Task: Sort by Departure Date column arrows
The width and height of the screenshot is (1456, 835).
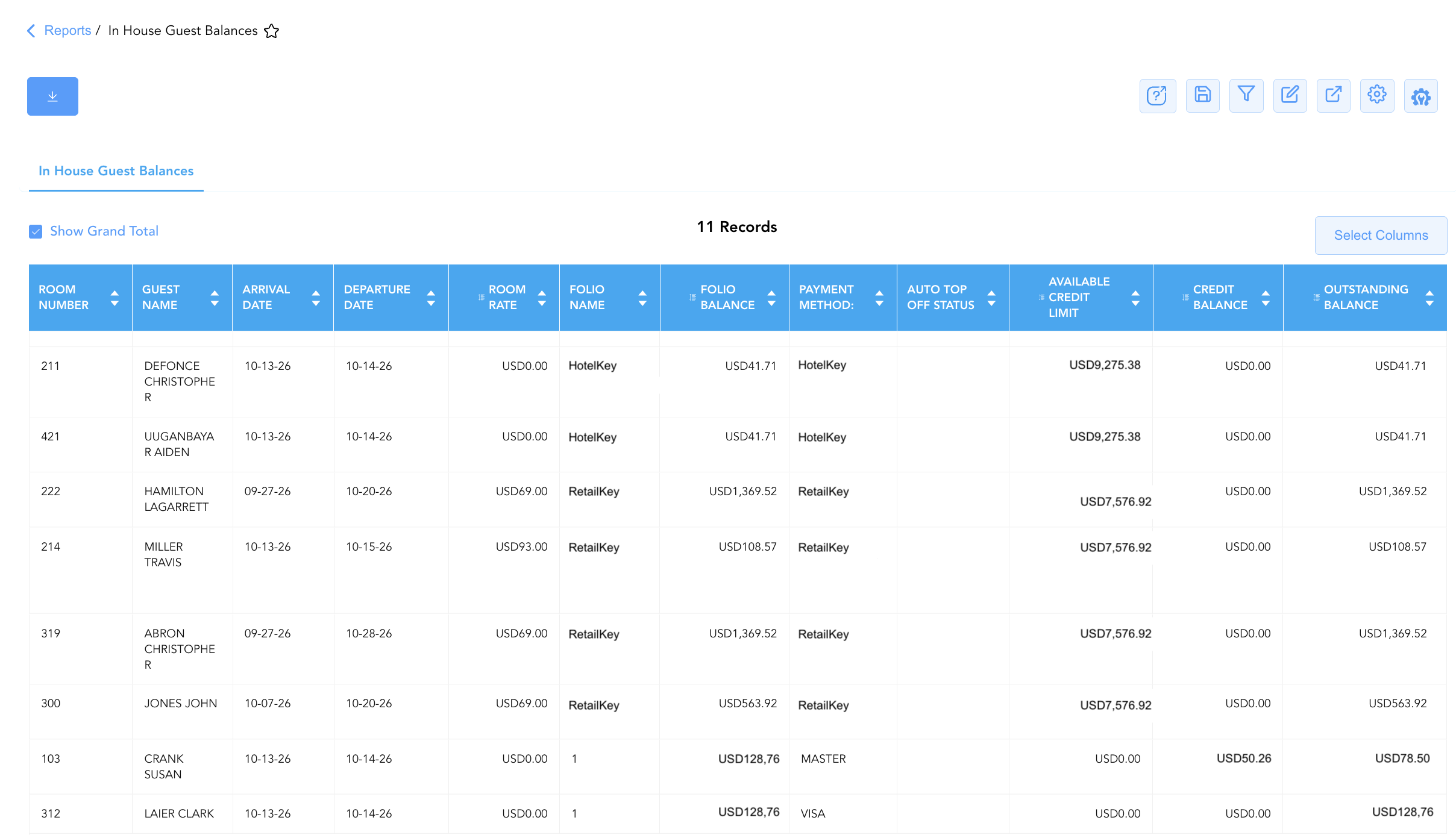Action: 431,298
